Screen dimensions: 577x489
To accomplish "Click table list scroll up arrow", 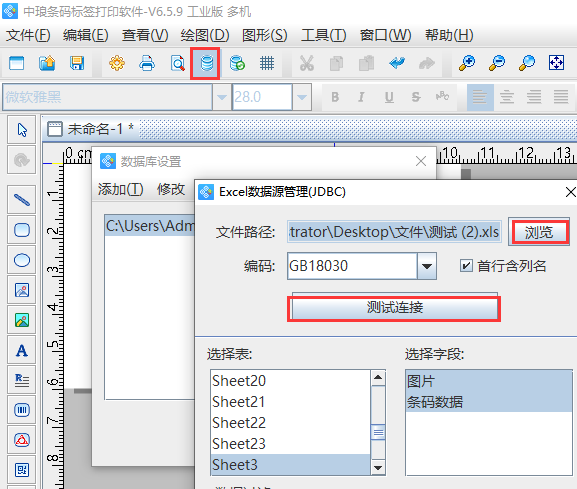I will (378, 378).
